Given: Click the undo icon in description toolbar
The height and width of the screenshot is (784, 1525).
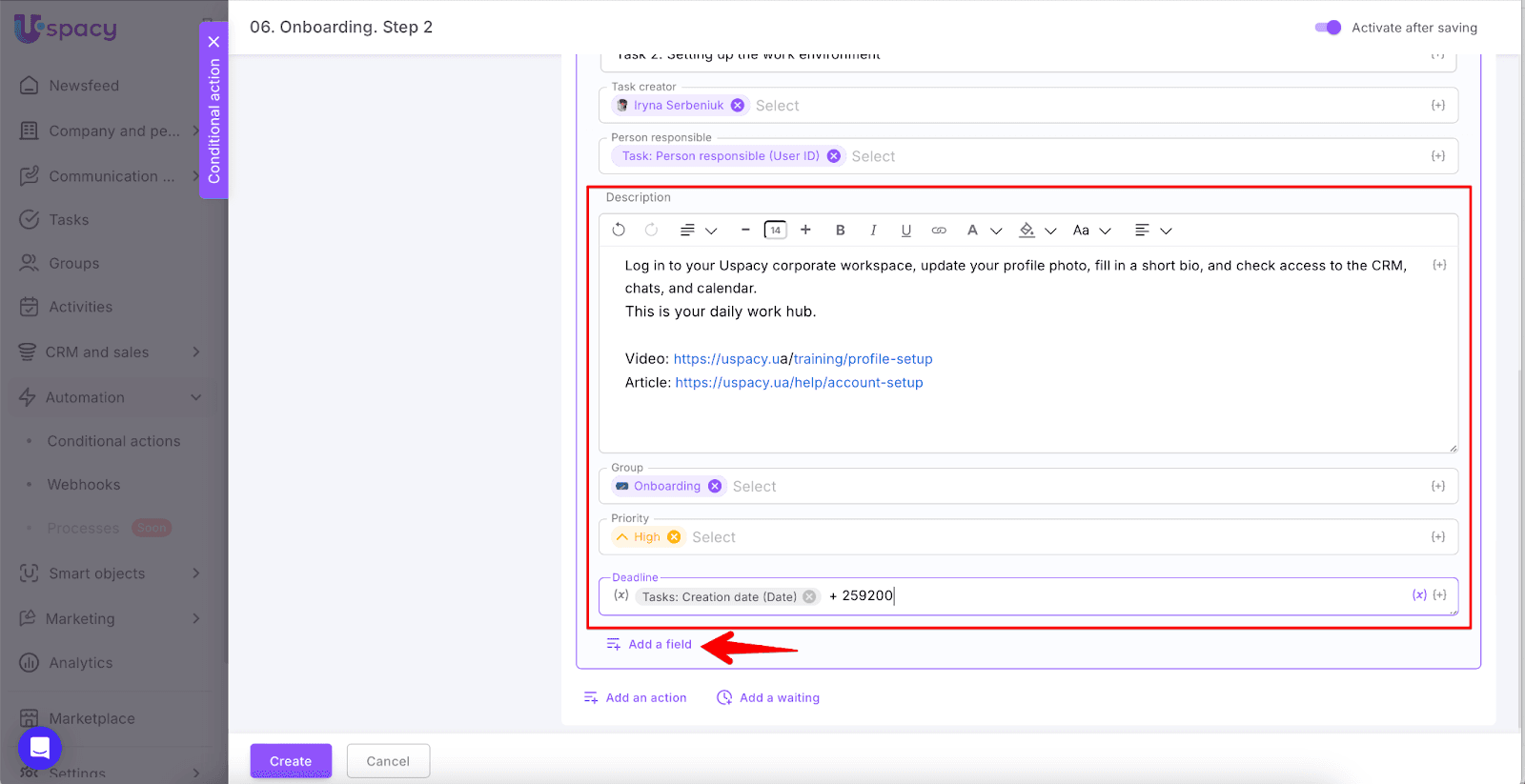Looking at the screenshot, I should coord(619,230).
